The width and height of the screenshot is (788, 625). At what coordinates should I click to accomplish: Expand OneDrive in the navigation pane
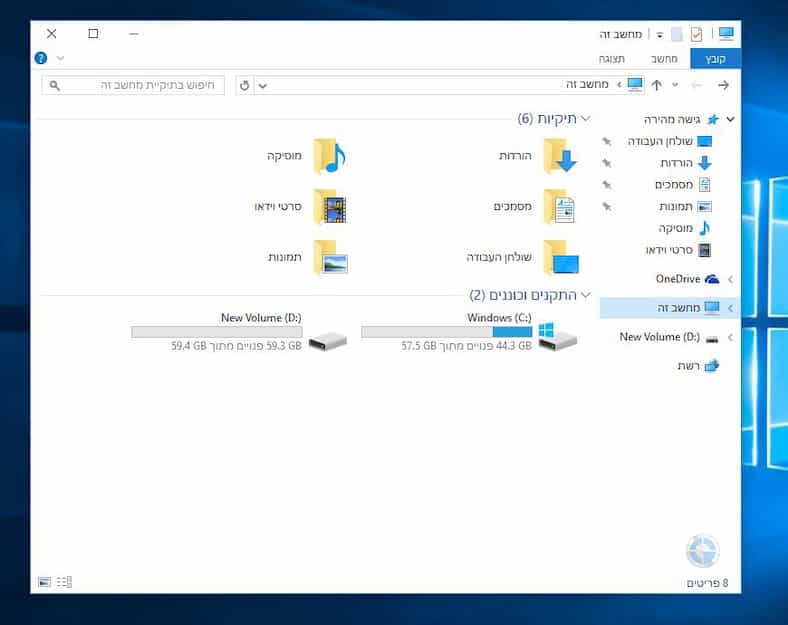[730, 279]
